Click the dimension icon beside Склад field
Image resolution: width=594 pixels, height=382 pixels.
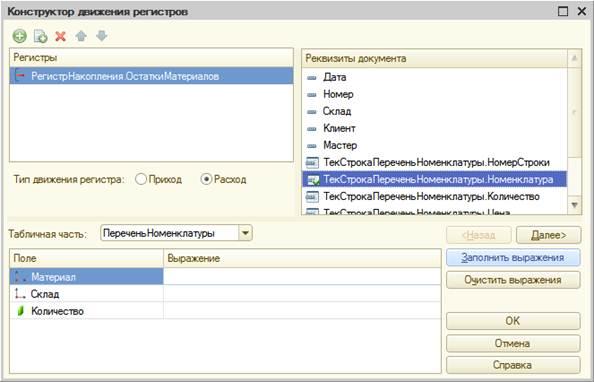[20, 294]
